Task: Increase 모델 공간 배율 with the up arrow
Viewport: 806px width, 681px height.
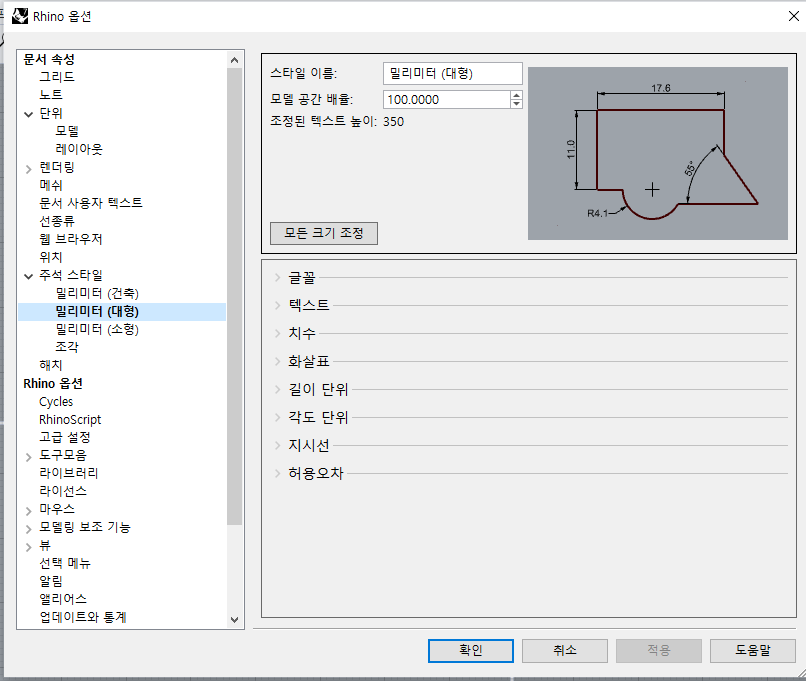Action: [516, 95]
